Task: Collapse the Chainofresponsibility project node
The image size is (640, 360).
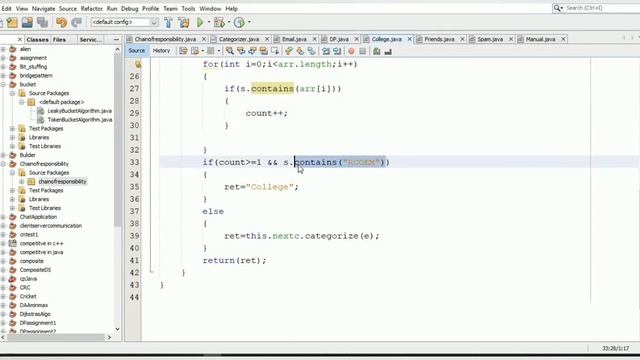Action: (3, 164)
